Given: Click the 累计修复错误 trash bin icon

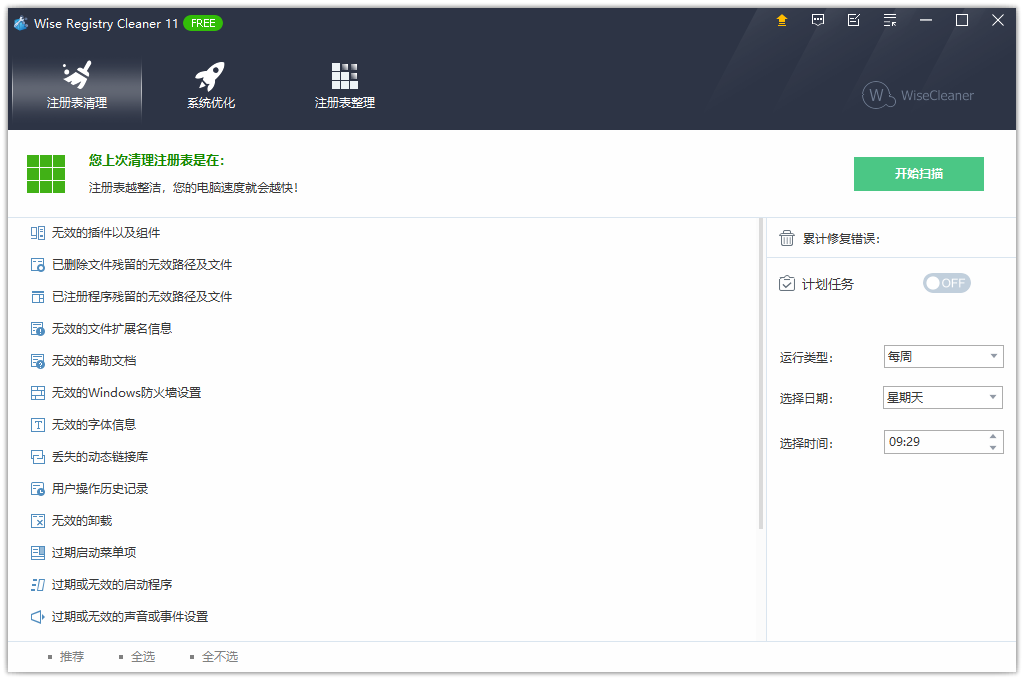Looking at the screenshot, I should pos(787,237).
